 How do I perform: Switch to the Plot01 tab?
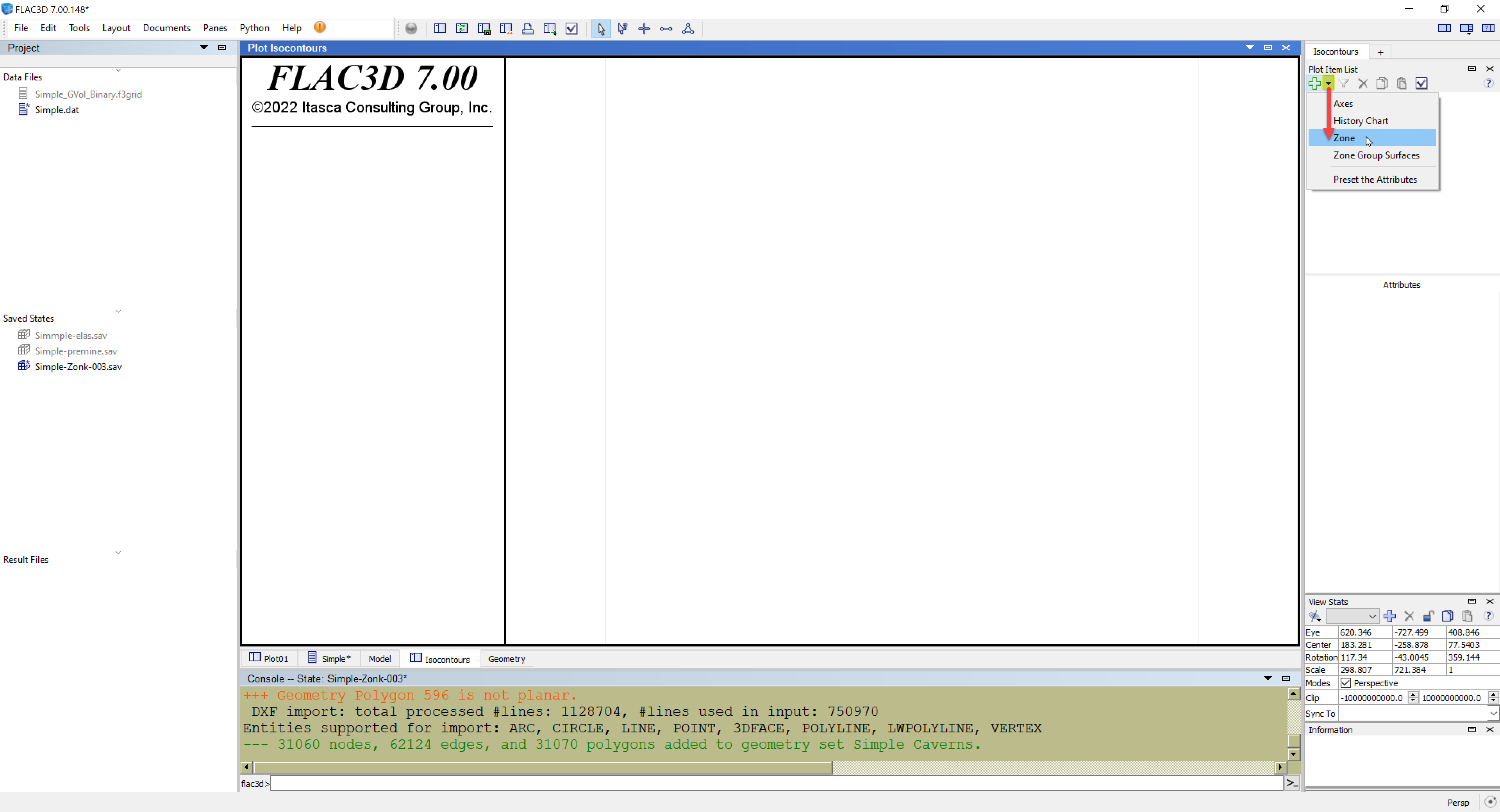pos(269,658)
